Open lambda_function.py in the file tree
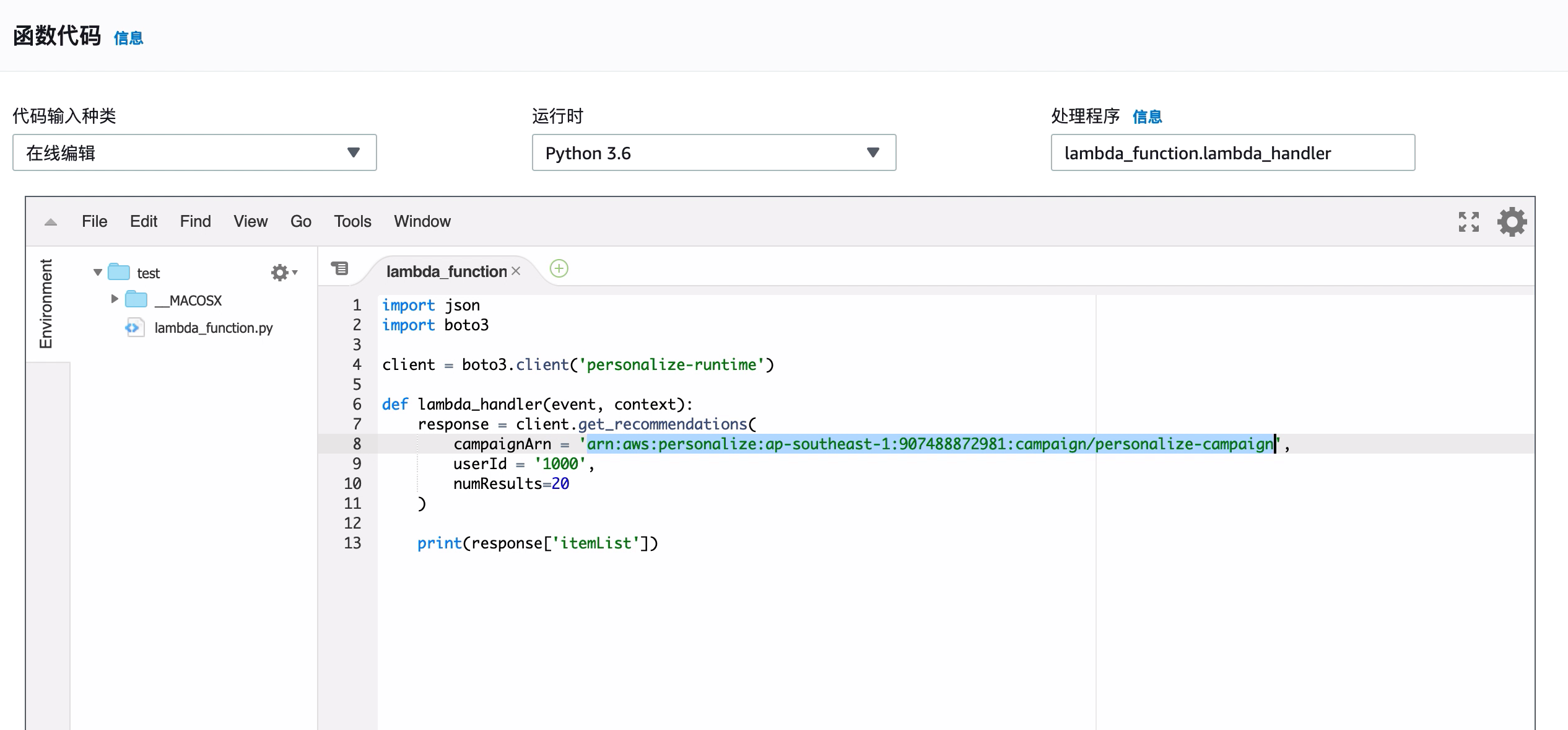Viewport: 1568px width, 730px height. pyautogui.click(x=214, y=328)
